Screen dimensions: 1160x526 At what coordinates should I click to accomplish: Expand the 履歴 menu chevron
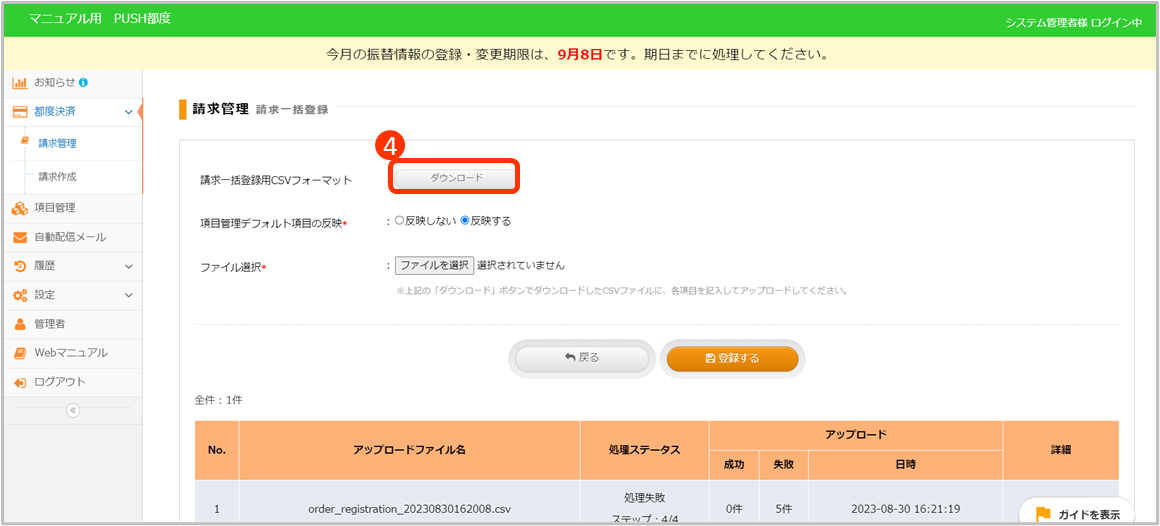coord(128,267)
